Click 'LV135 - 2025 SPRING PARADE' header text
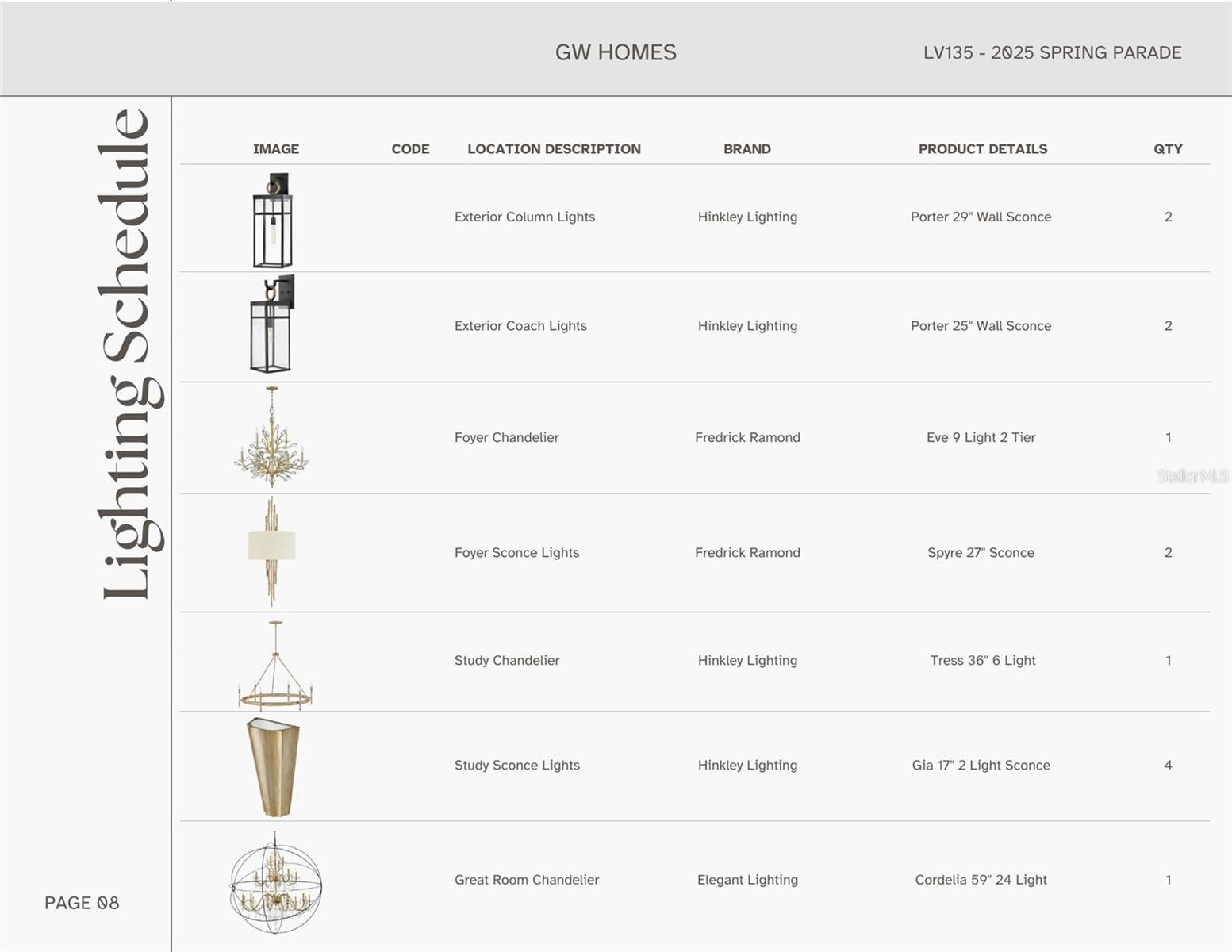 click(1052, 52)
